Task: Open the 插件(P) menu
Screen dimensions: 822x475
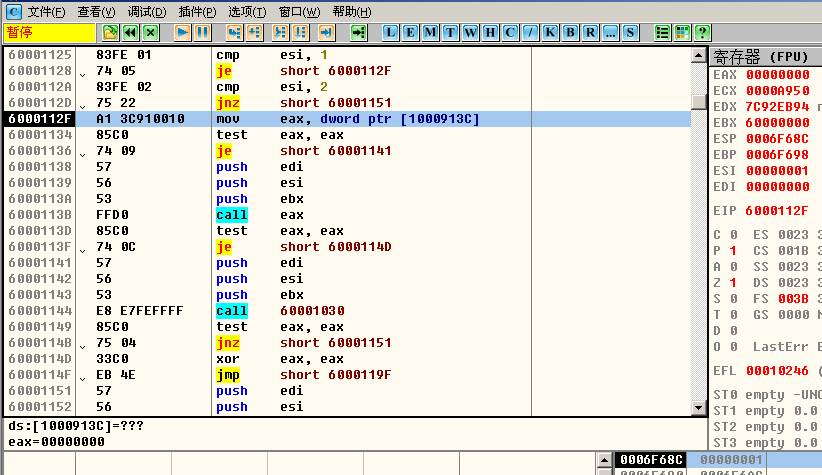Action: coord(197,12)
